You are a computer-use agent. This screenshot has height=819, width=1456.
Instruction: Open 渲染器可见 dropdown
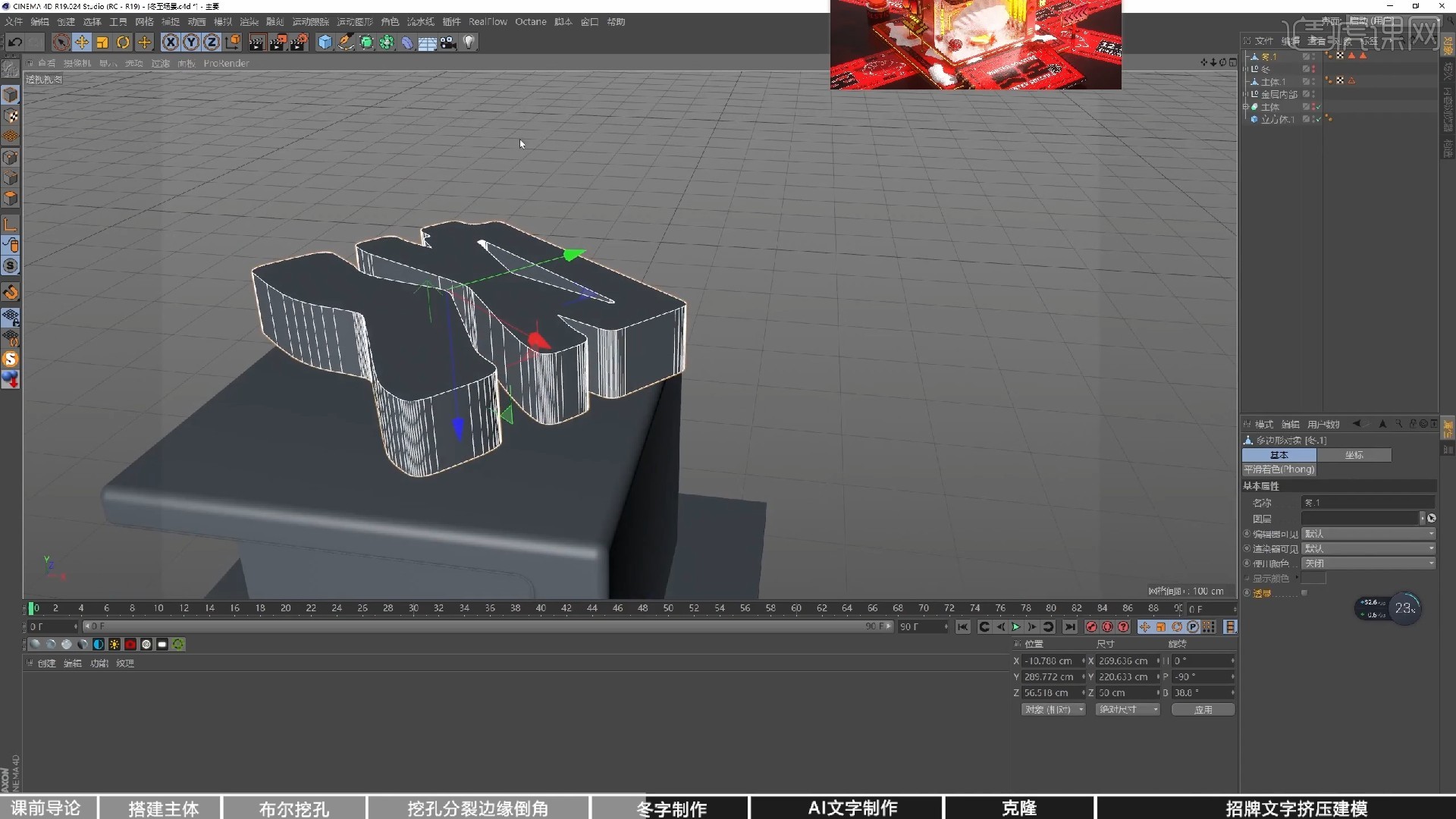1369,548
